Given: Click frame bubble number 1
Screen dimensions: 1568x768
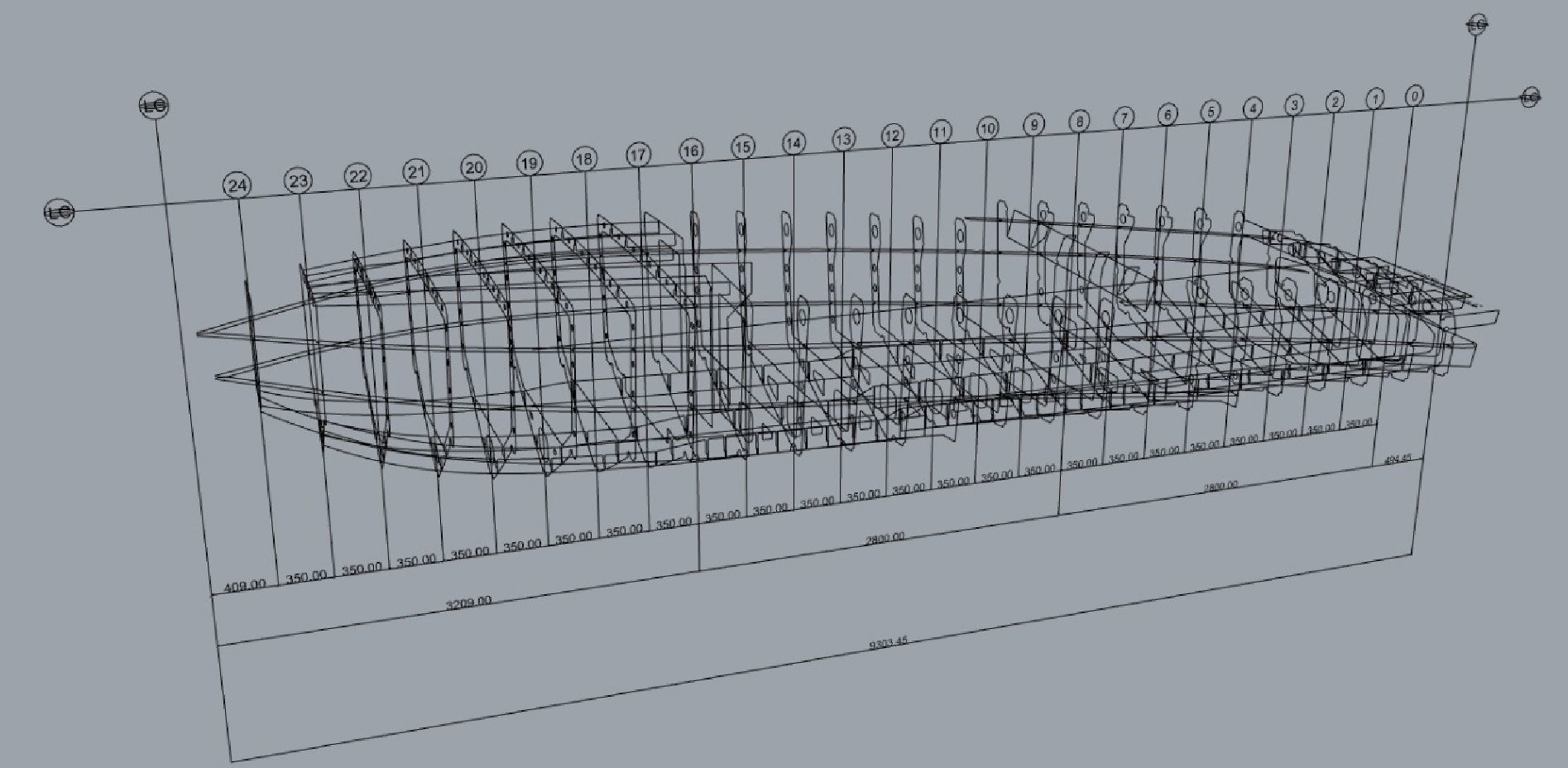Looking at the screenshot, I should point(1374,99).
